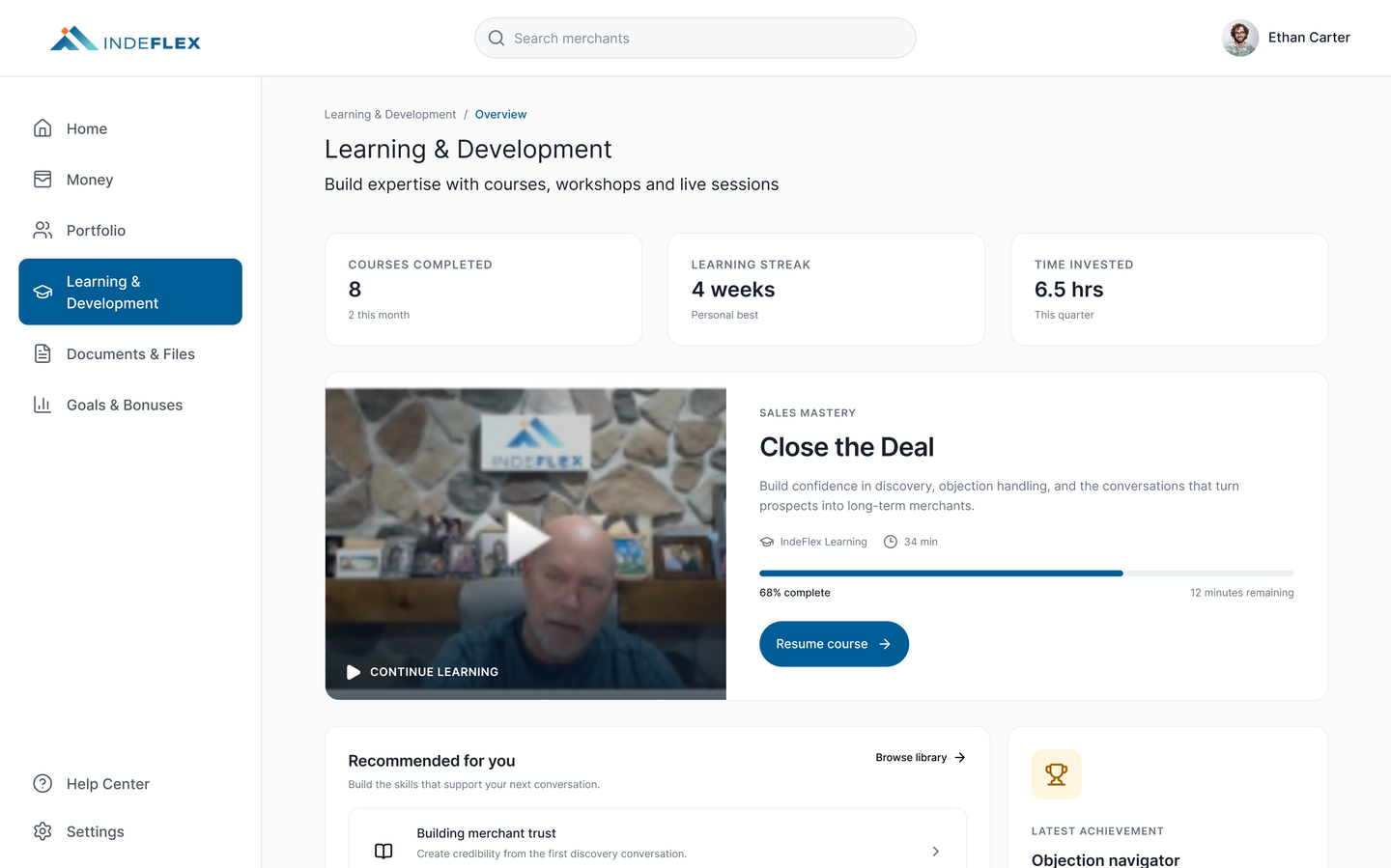Click the Help Center question mark icon
This screenshot has height=868, width=1391.
(x=43, y=783)
